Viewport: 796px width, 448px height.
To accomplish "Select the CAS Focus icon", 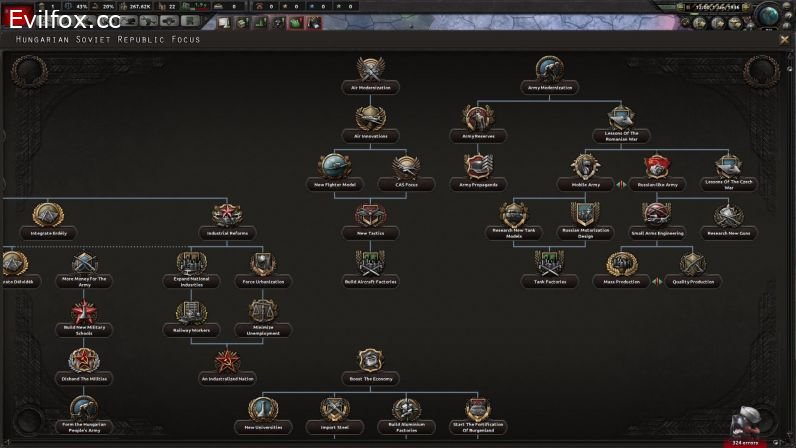I will pyautogui.click(x=406, y=168).
